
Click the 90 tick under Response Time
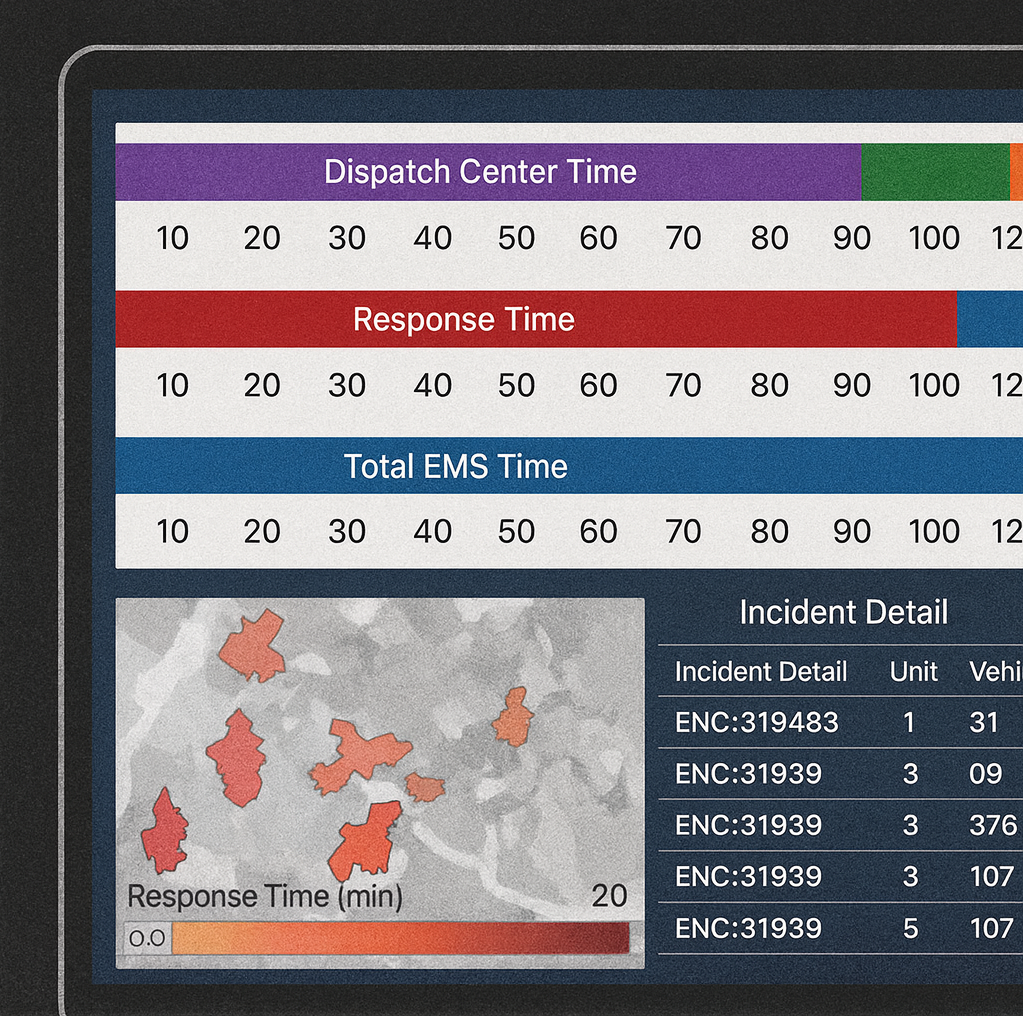(x=851, y=385)
